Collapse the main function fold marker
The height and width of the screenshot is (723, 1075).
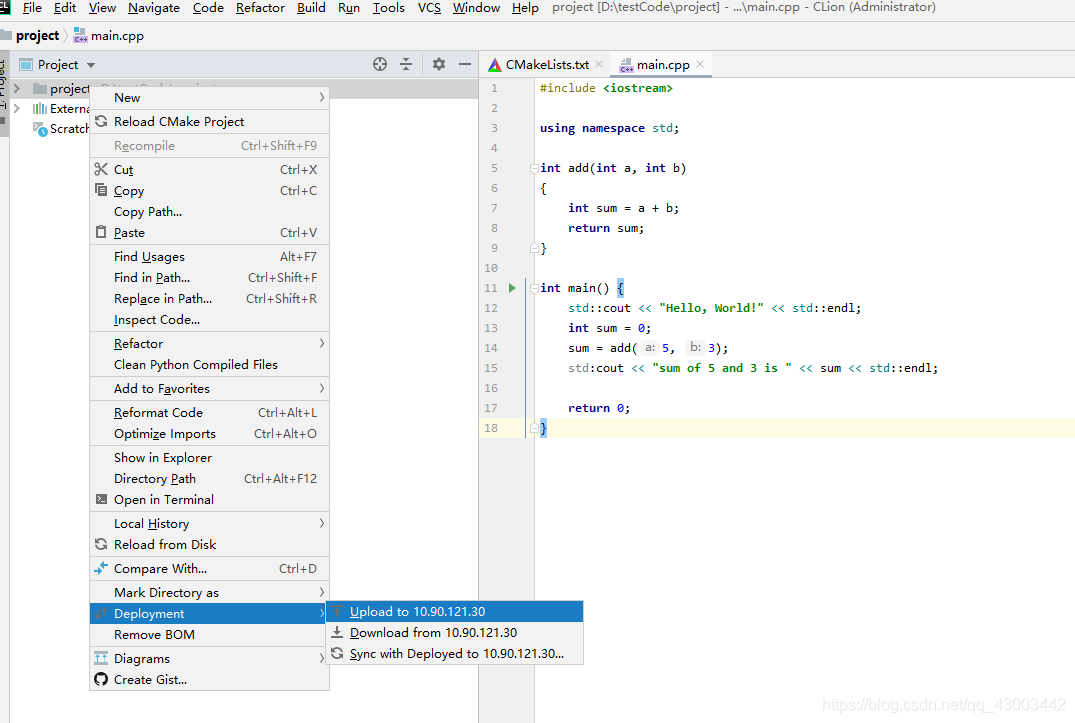[533, 288]
